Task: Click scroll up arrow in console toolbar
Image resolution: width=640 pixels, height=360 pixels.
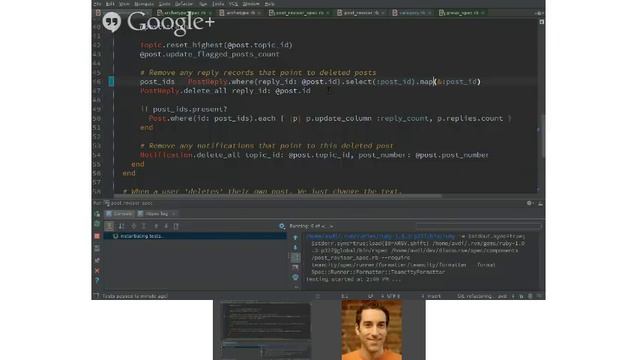Action: point(295,238)
